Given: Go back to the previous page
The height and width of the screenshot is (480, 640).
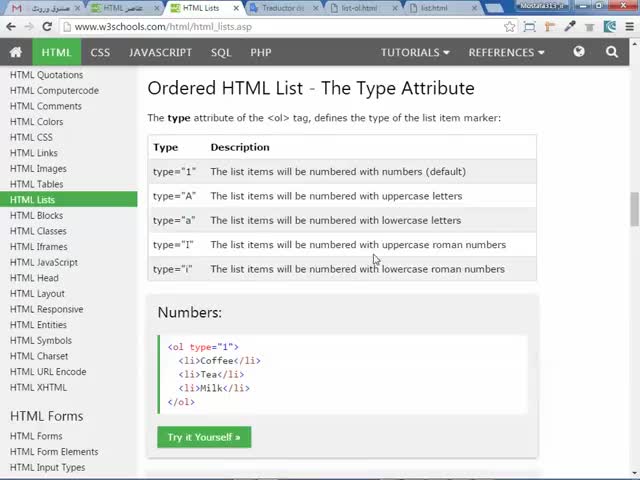Looking at the screenshot, I should [x=9, y=27].
